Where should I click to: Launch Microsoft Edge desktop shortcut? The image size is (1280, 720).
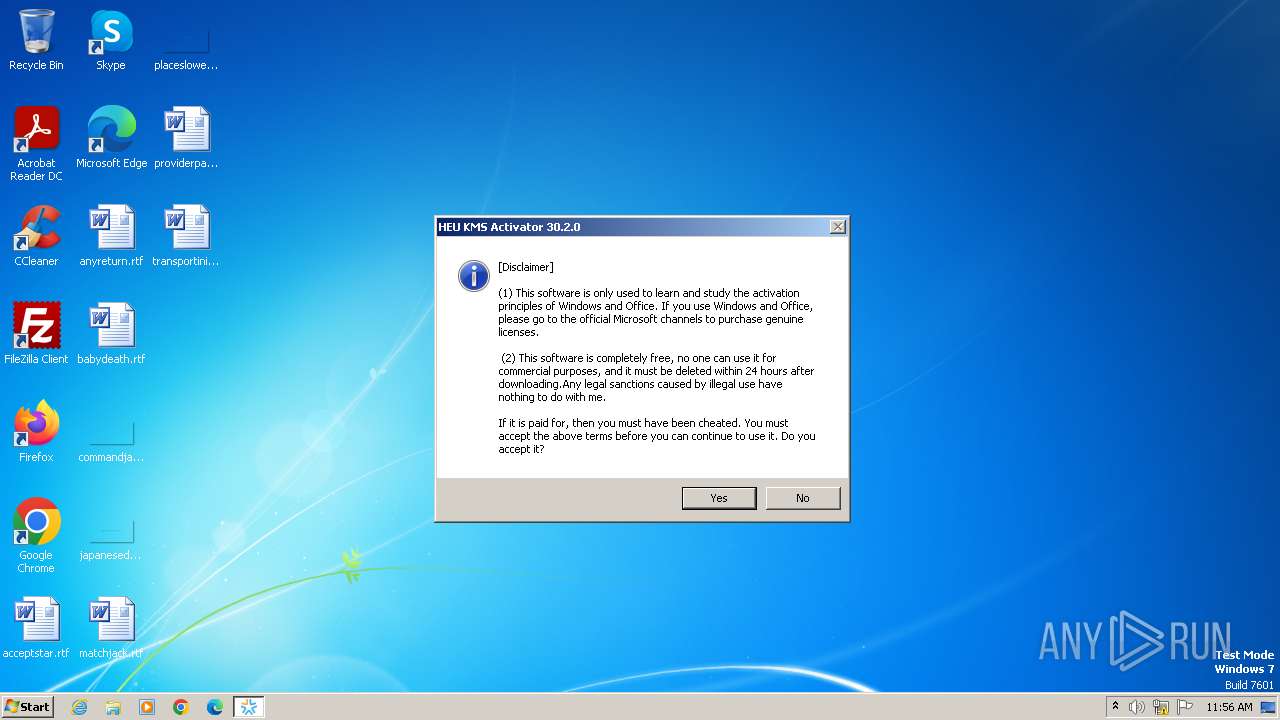point(111,138)
